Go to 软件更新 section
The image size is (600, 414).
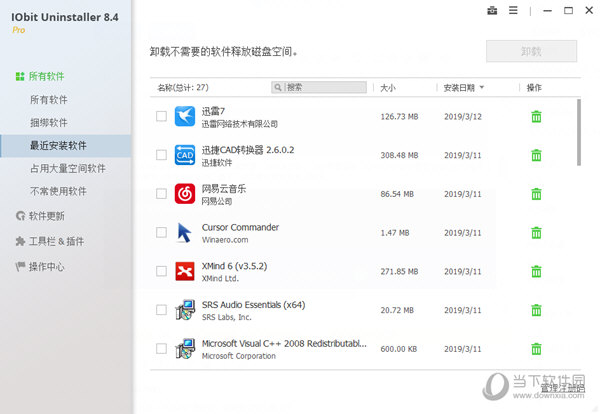(x=40, y=216)
